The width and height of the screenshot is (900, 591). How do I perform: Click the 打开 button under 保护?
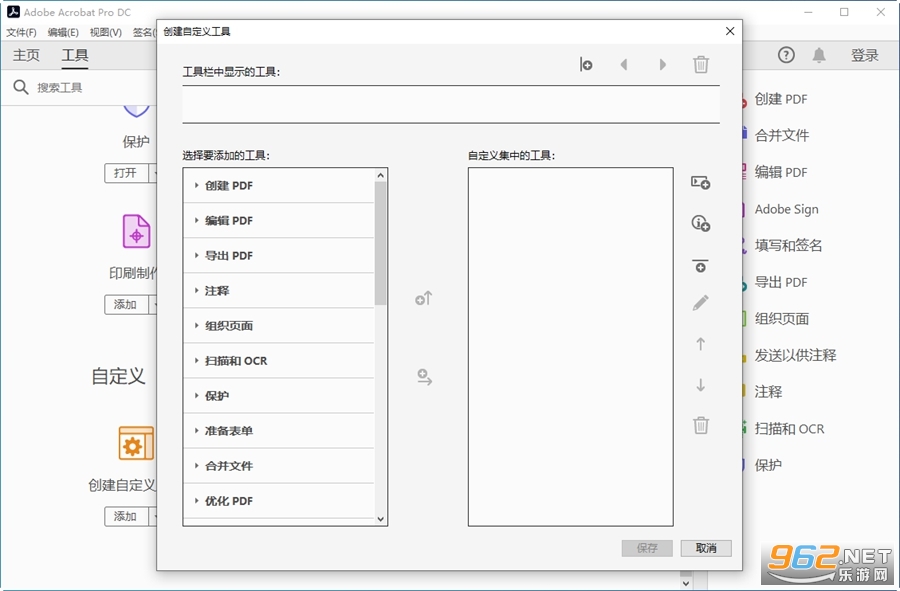pyautogui.click(x=126, y=173)
